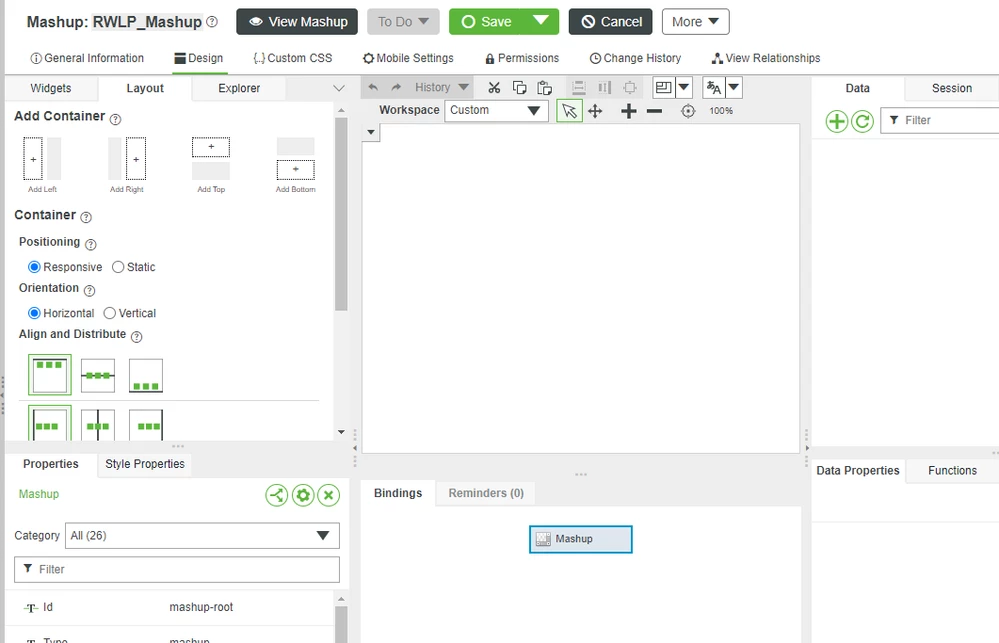Image resolution: width=999 pixels, height=643 pixels.
Task: Open the Functions tab
Action: click(952, 470)
